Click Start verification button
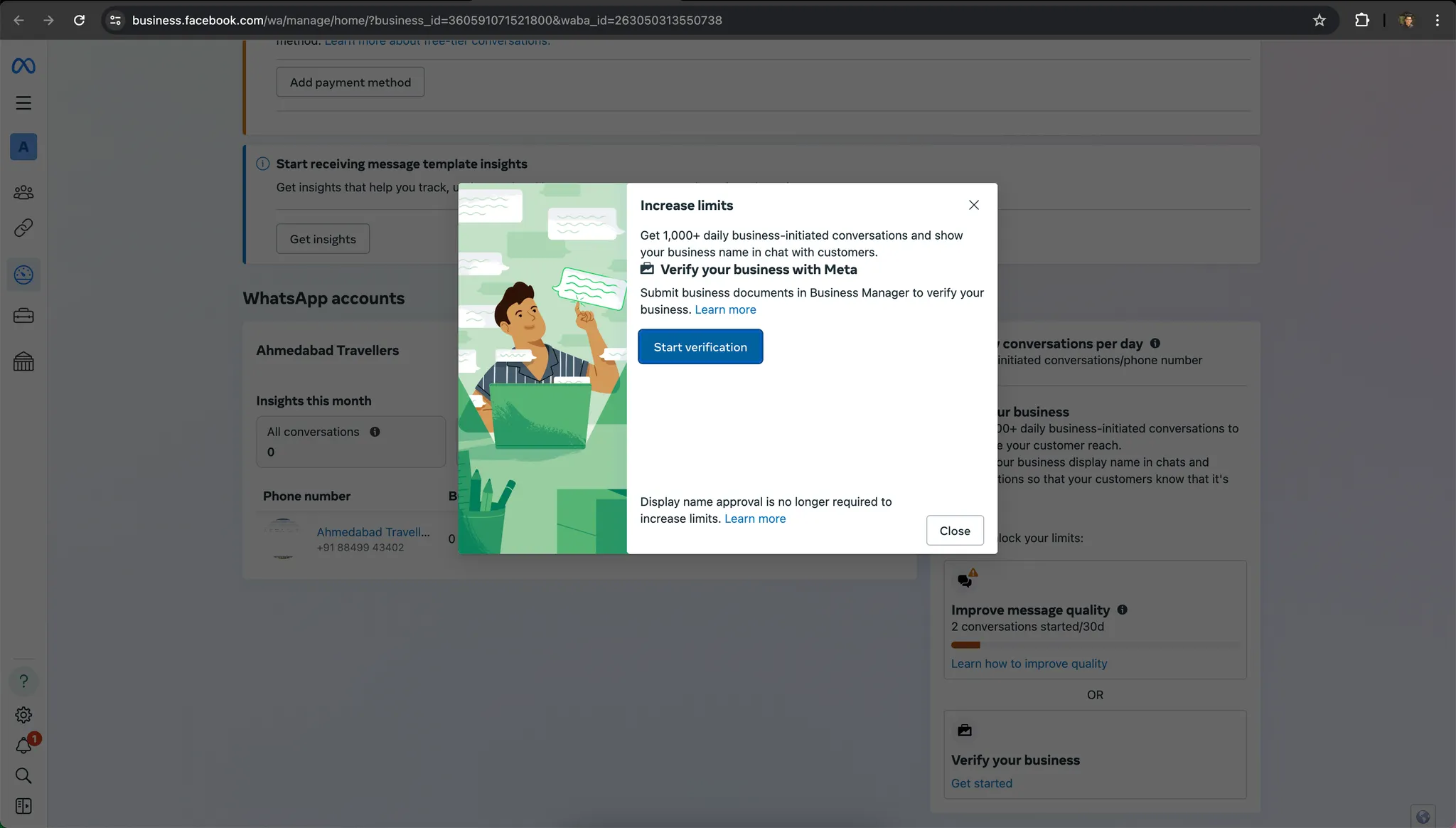 (700, 346)
